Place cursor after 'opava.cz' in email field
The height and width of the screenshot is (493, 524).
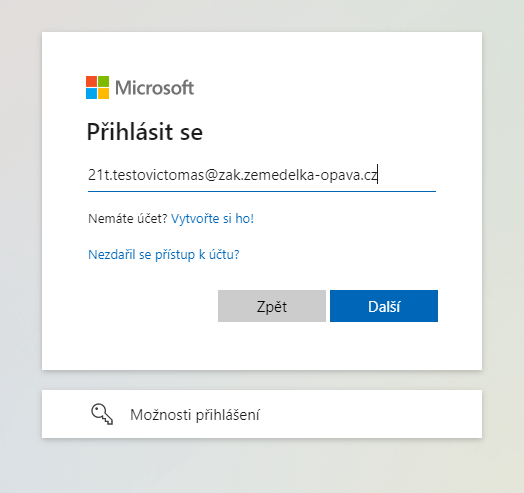click(378, 175)
